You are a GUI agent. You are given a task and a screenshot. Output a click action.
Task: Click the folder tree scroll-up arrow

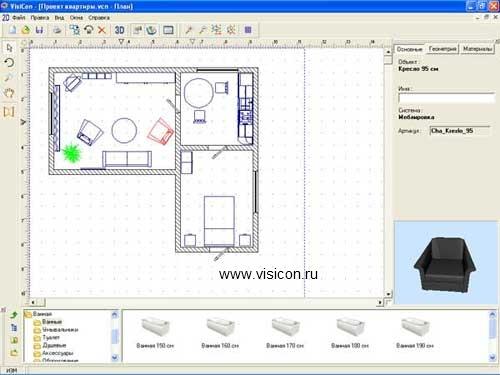coord(115,314)
